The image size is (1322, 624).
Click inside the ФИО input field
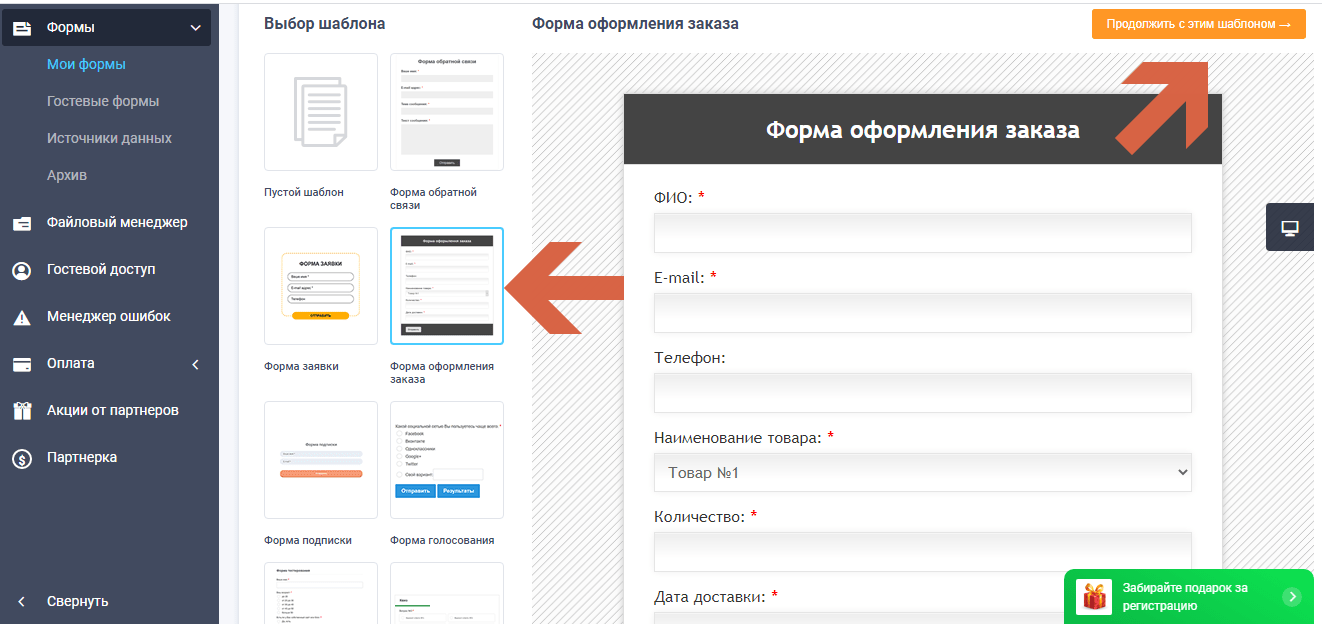[922, 232]
